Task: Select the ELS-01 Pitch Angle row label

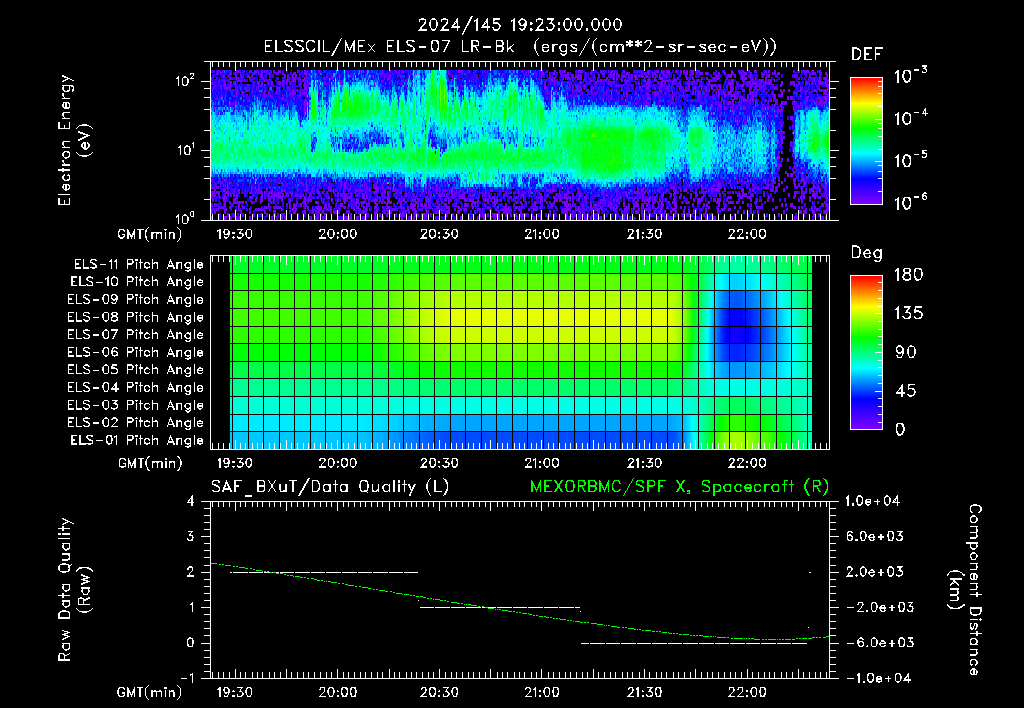Action: pyautogui.click(x=136, y=440)
